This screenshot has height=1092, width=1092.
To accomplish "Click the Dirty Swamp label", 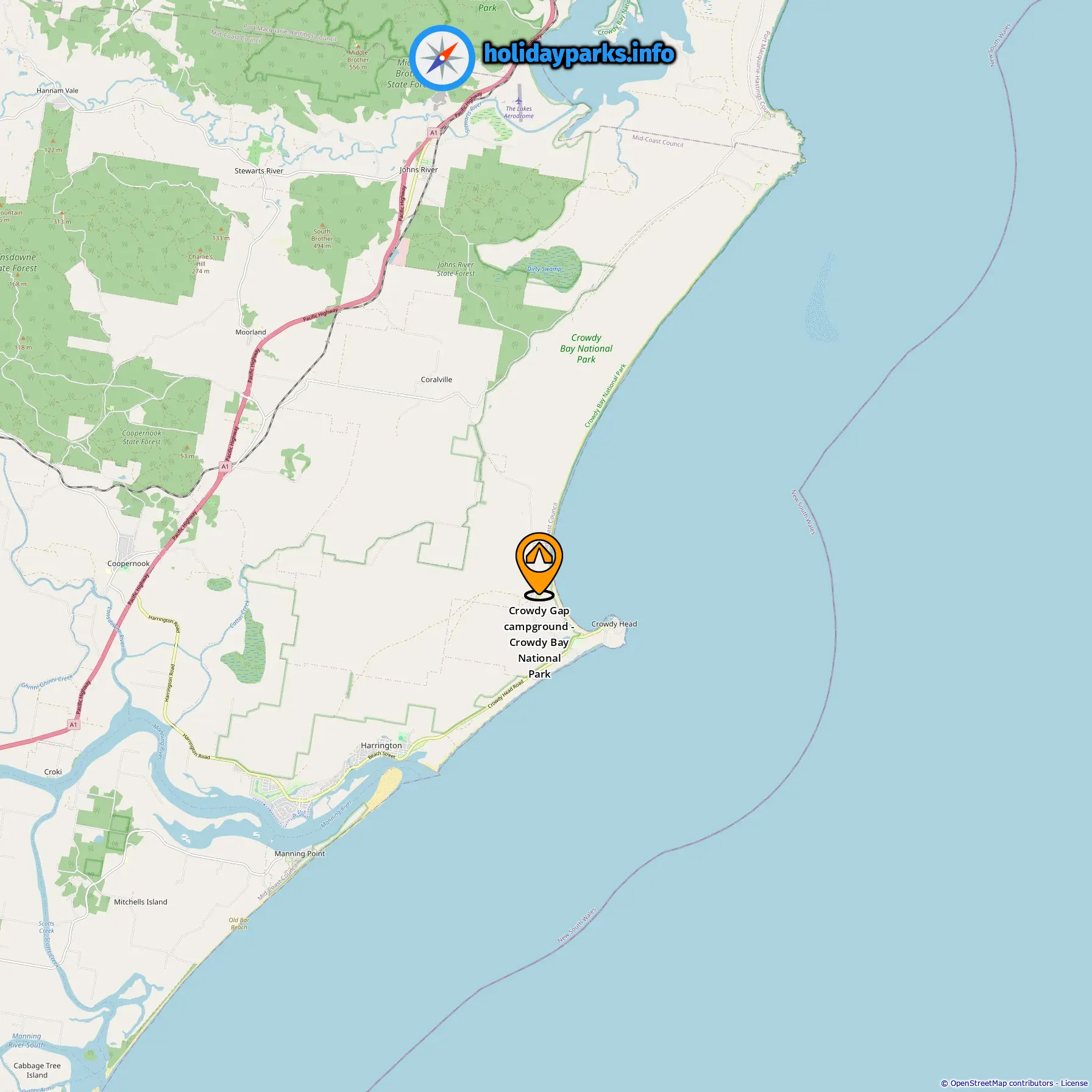I will pos(545,269).
